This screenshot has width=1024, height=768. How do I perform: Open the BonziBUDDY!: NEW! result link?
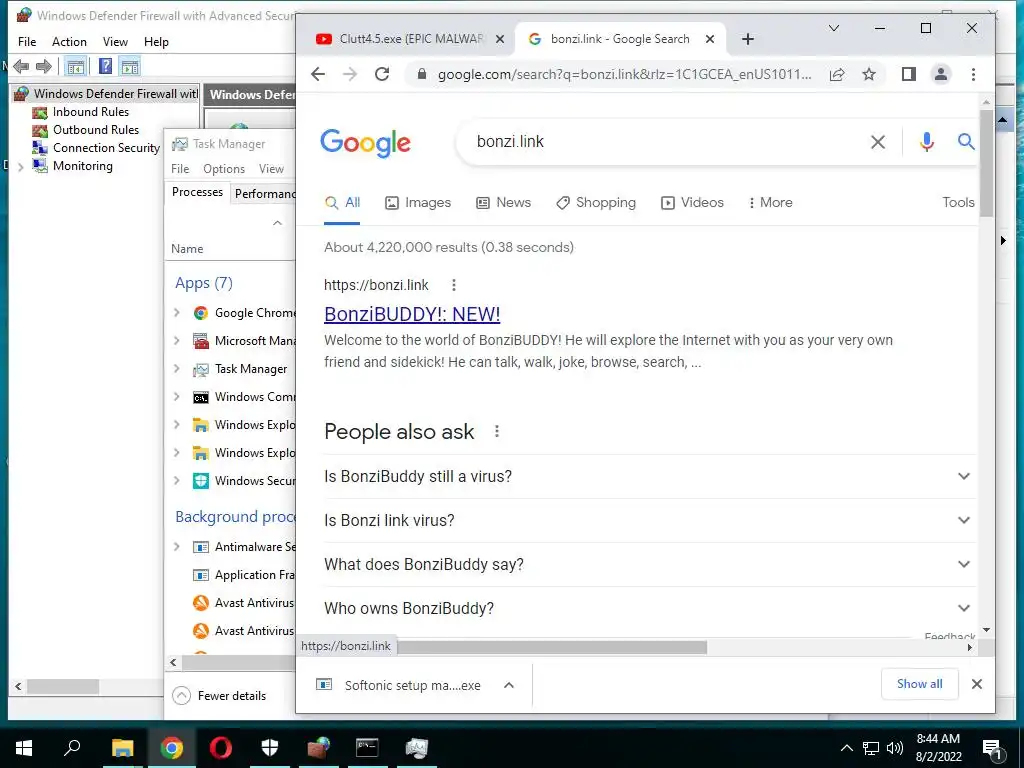(412, 315)
